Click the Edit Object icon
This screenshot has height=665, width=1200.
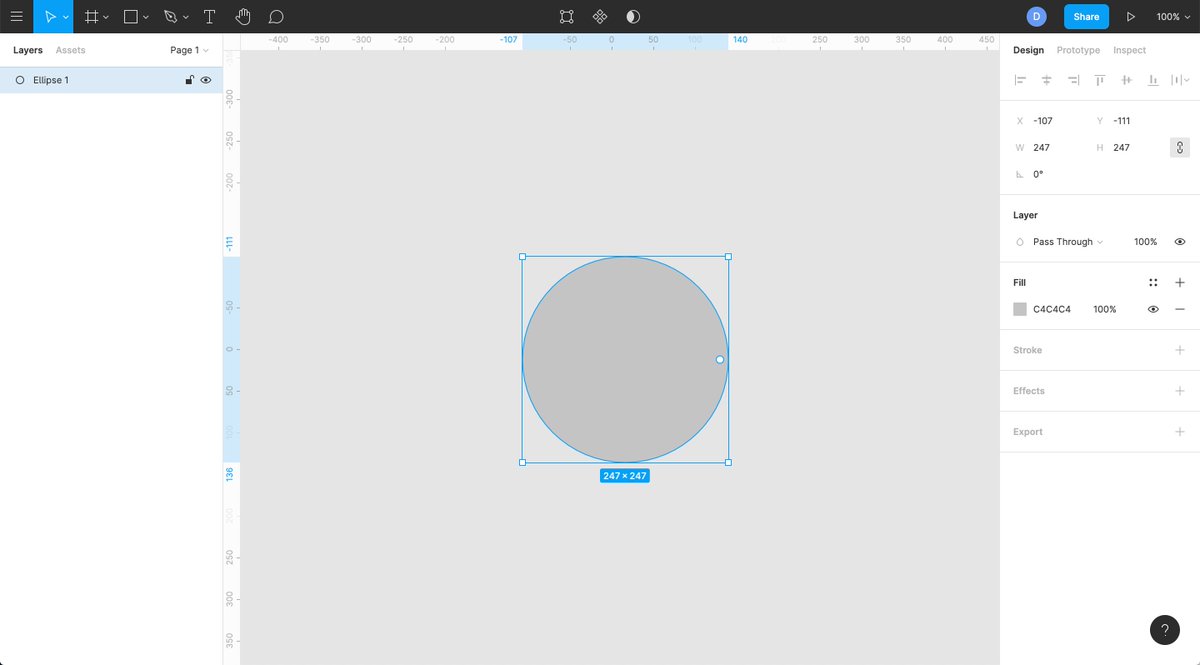[x=567, y=16]
